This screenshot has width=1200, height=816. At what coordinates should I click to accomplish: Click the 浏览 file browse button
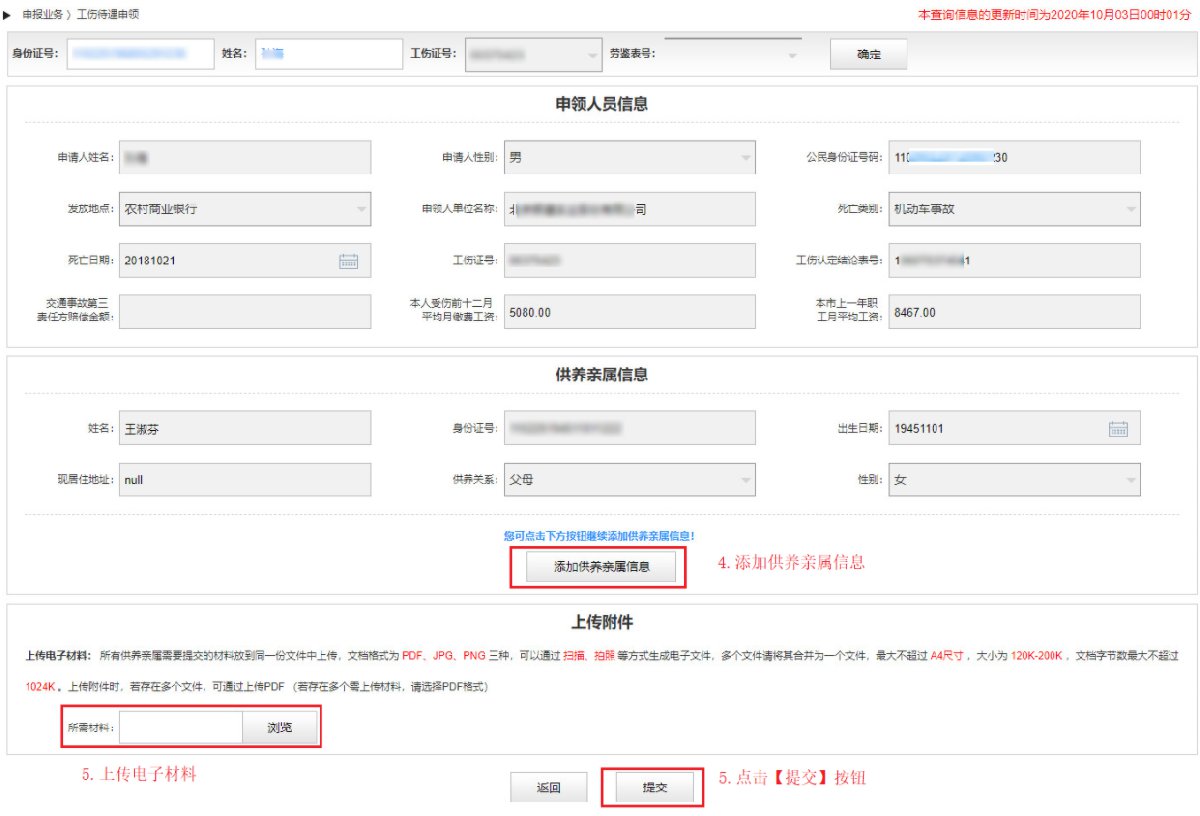280,728
